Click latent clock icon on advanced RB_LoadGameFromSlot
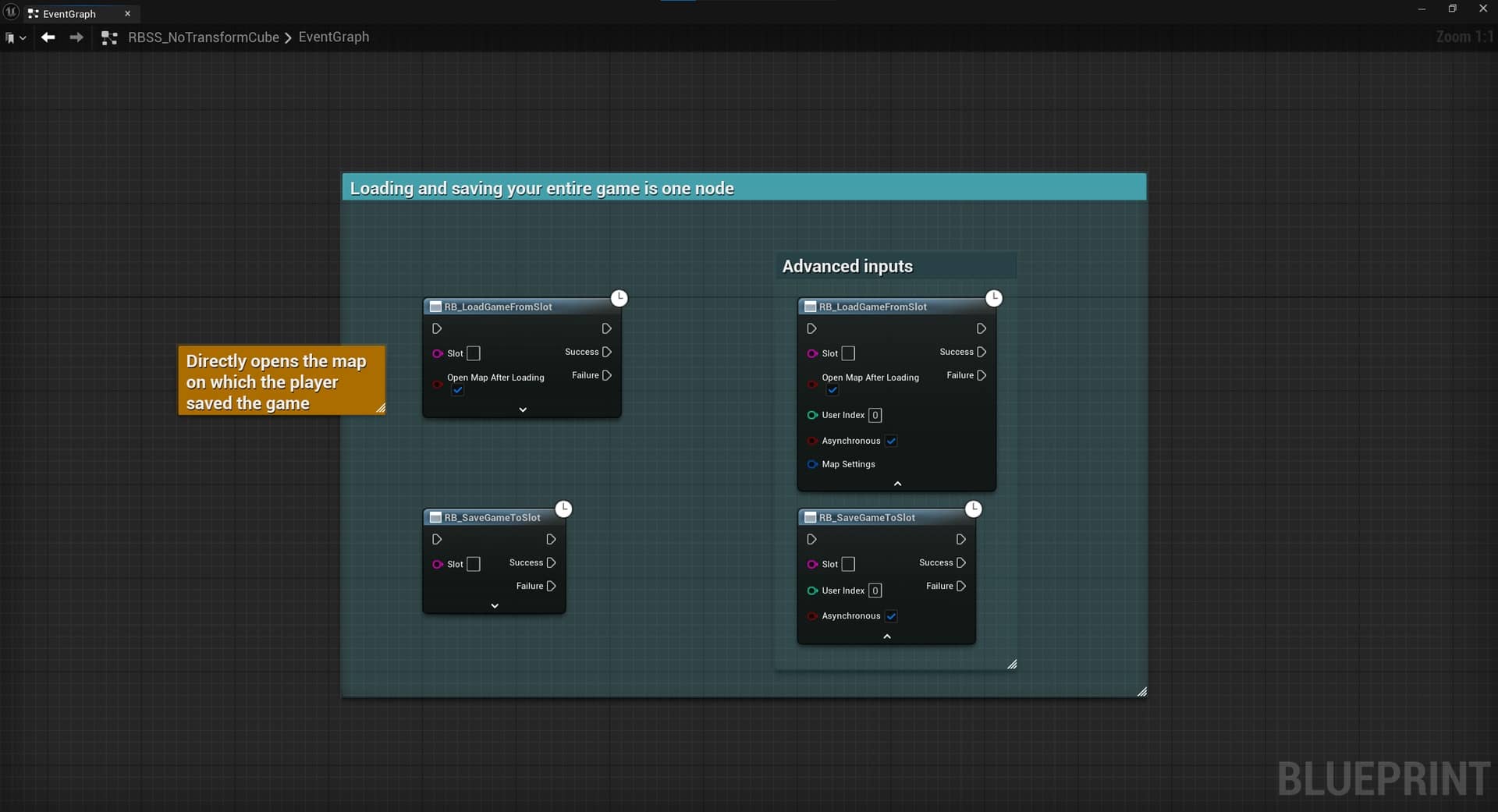This screenshot has height=812, width=1498. pos(993,298)
